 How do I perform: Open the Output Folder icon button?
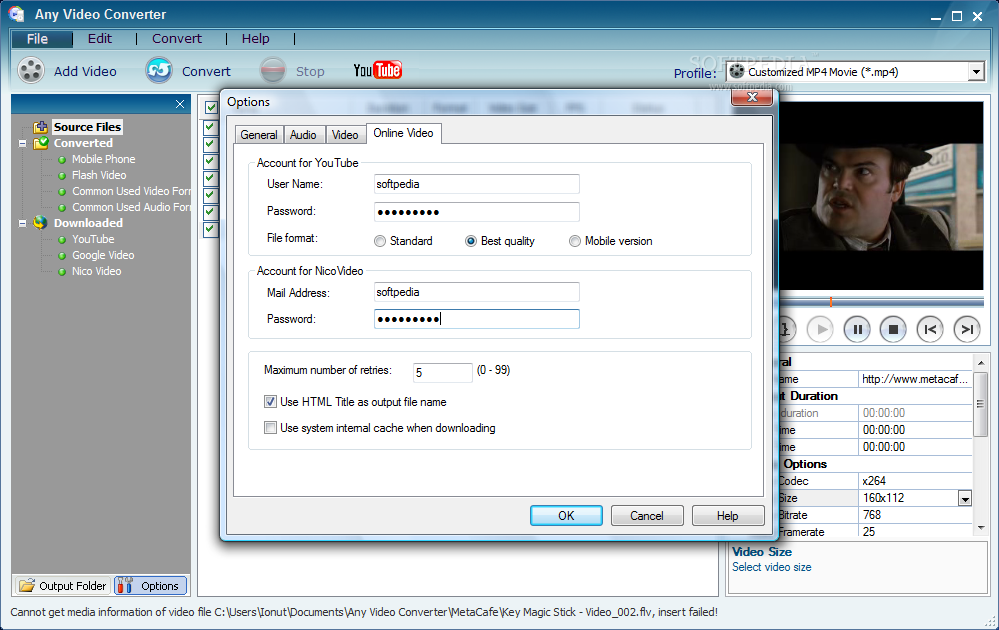(62, 585)
